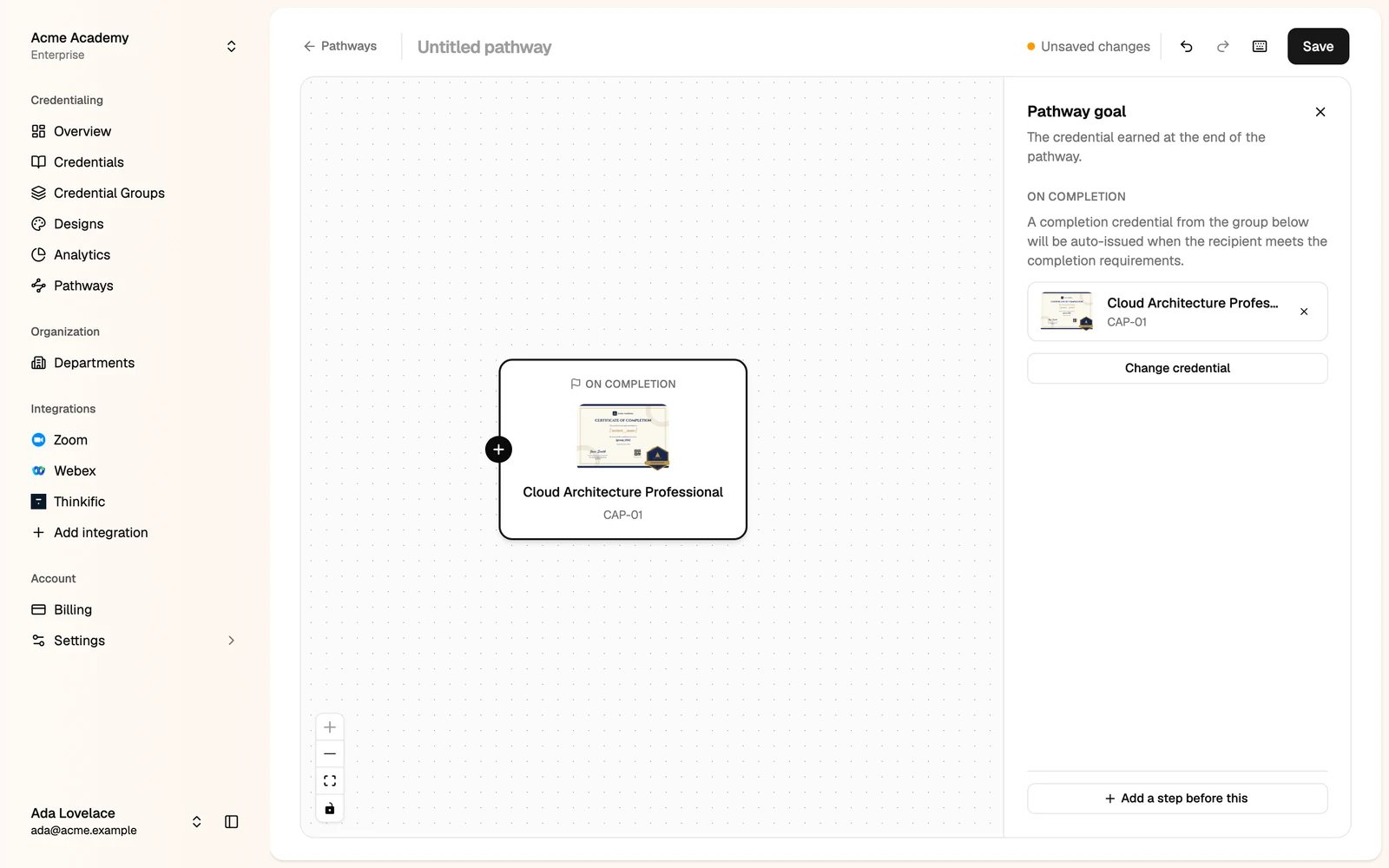This screenshot has width=1389, height=868.
Task: Click Change credential button
Action: point(1177,368)
